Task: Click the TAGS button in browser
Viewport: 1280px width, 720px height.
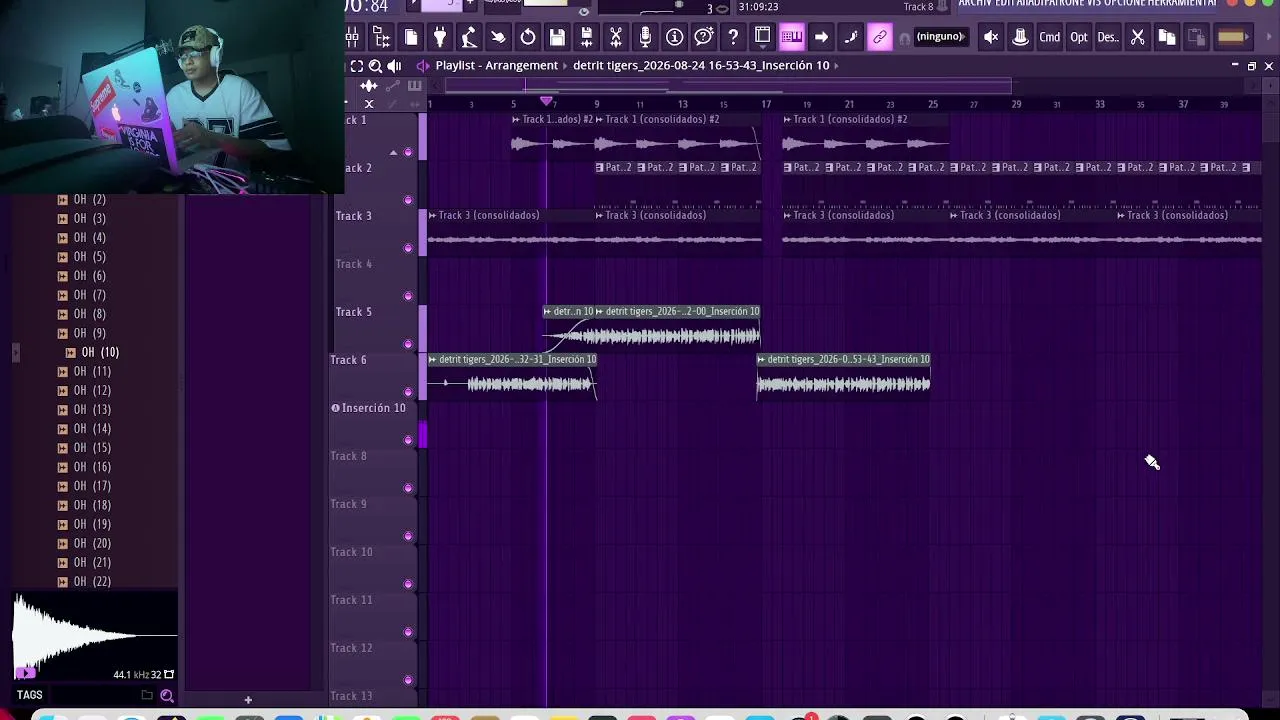Action: tap(30, 695)
